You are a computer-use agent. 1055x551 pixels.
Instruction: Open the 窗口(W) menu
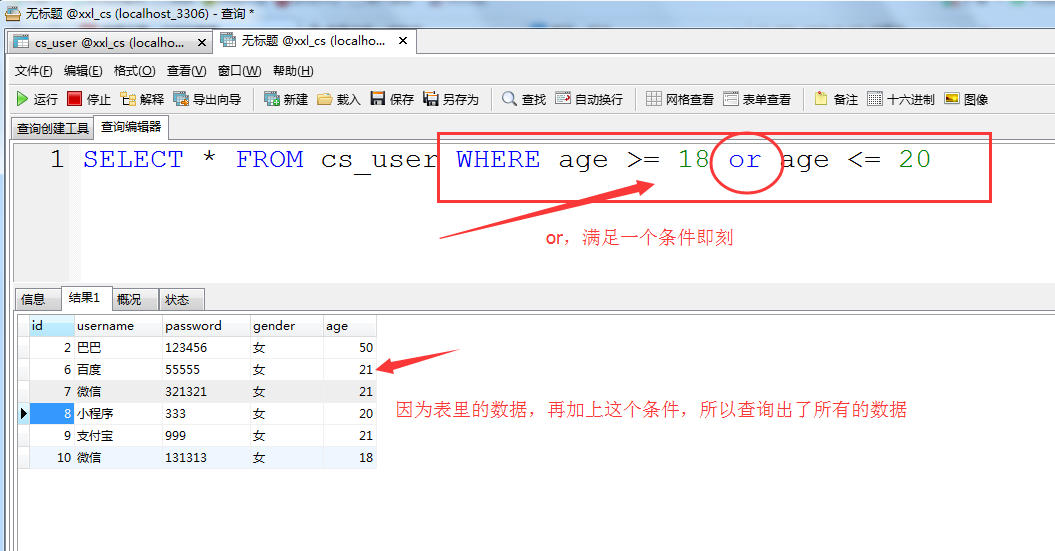tap(240, 71)
